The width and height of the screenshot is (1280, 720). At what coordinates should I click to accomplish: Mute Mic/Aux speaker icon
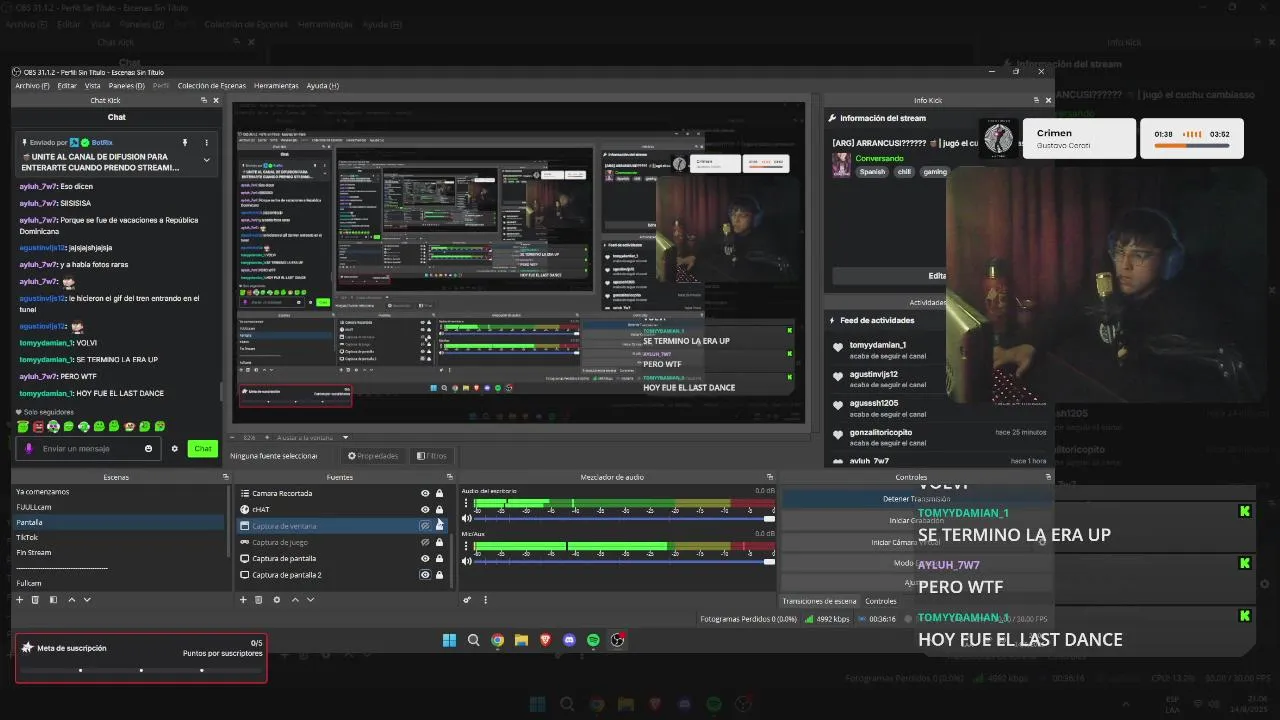tap(466, 561)
